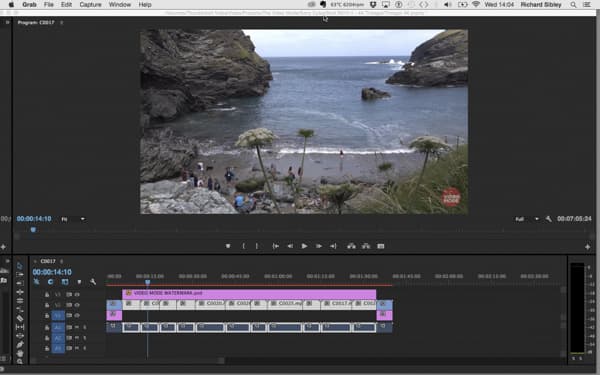Click the VIDEO MODE WATERMARK clip in timeline
Screen dimensions: 600x375
[249, 293]
